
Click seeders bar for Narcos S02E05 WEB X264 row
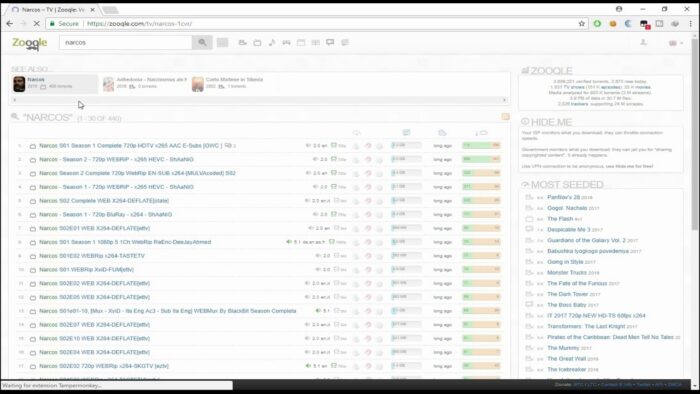pos(481,297)
